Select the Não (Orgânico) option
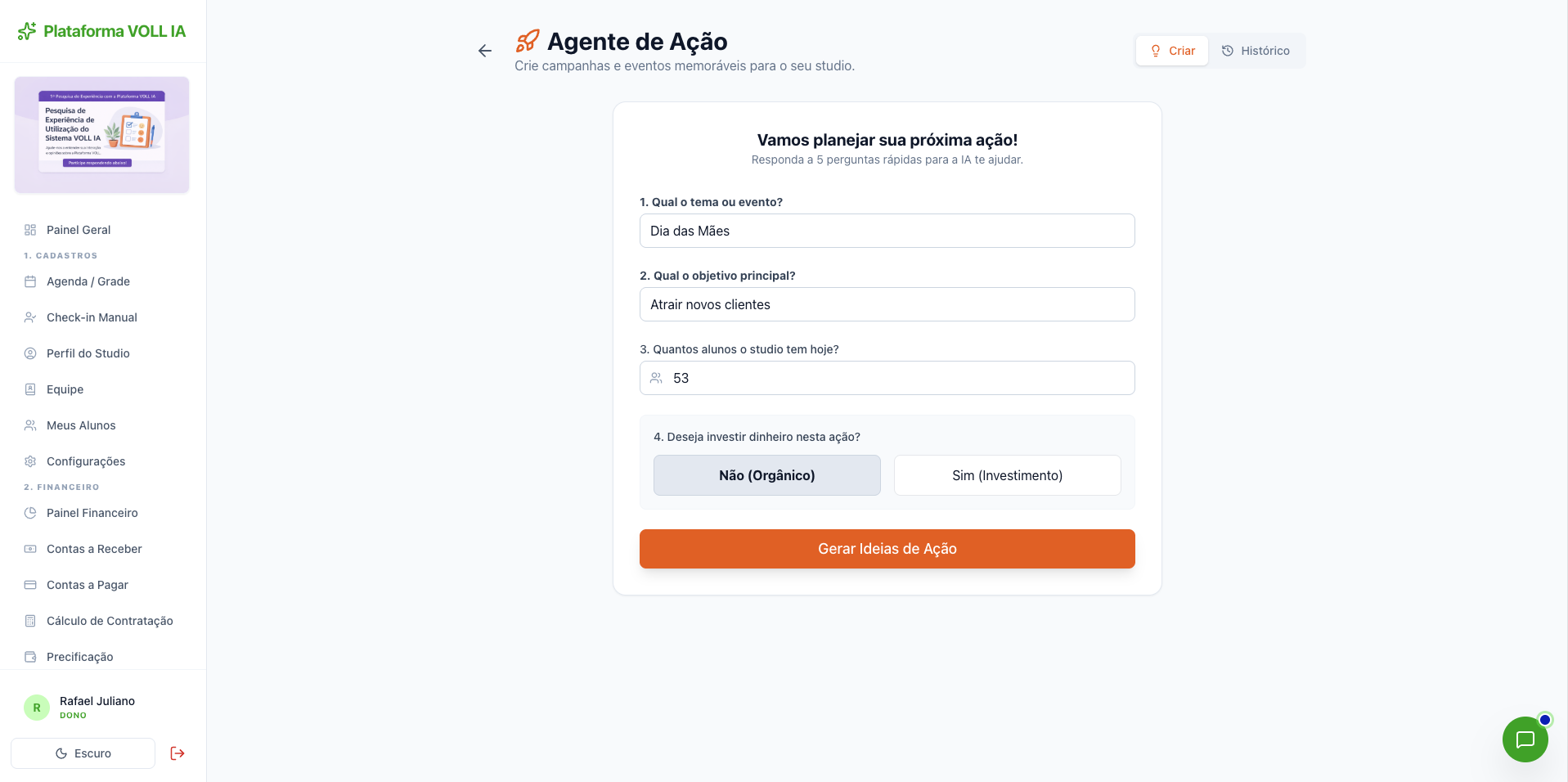1568x782 pixels. click(x=766, y=475)
